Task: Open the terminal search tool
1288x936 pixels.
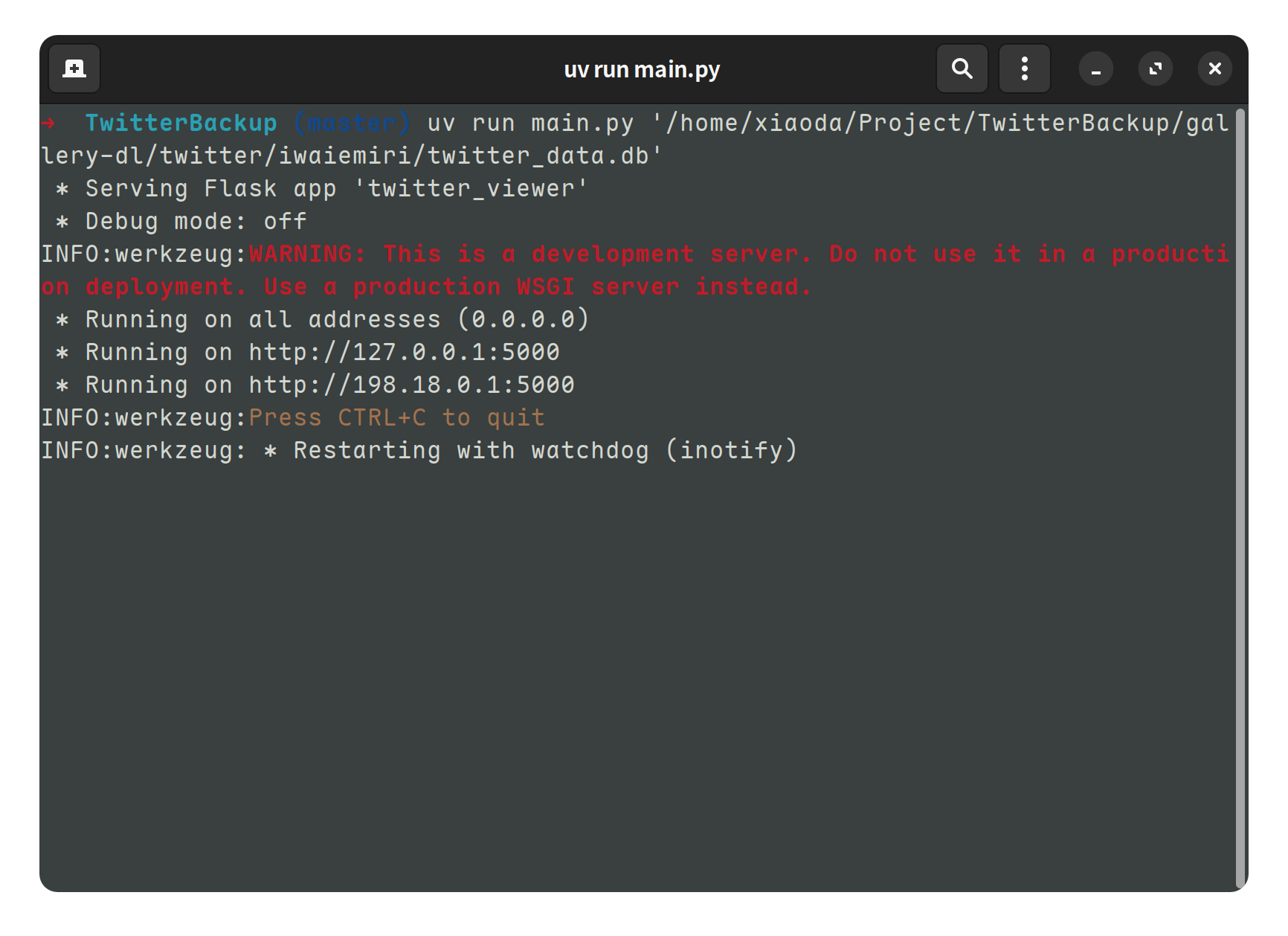Action: tap(962, 69)
